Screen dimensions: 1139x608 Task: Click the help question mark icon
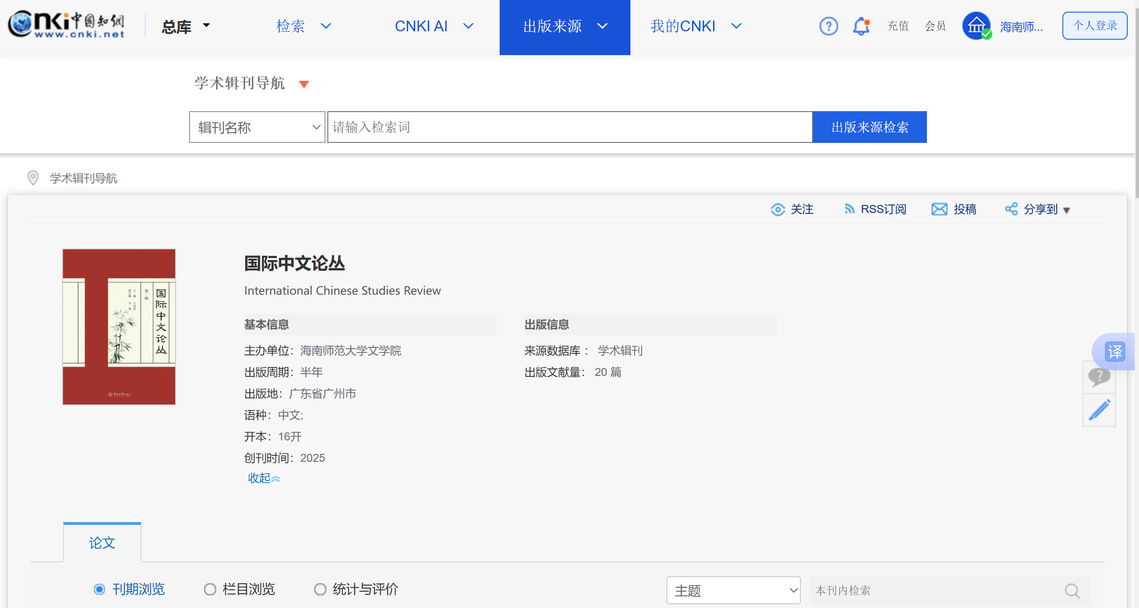point(828,27)
